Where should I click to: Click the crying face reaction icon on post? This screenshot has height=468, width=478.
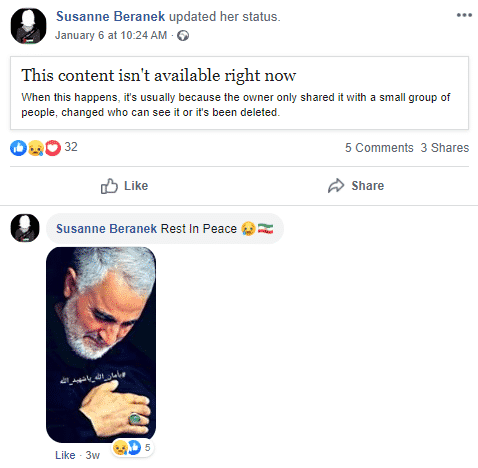click(x=36, y=148)
